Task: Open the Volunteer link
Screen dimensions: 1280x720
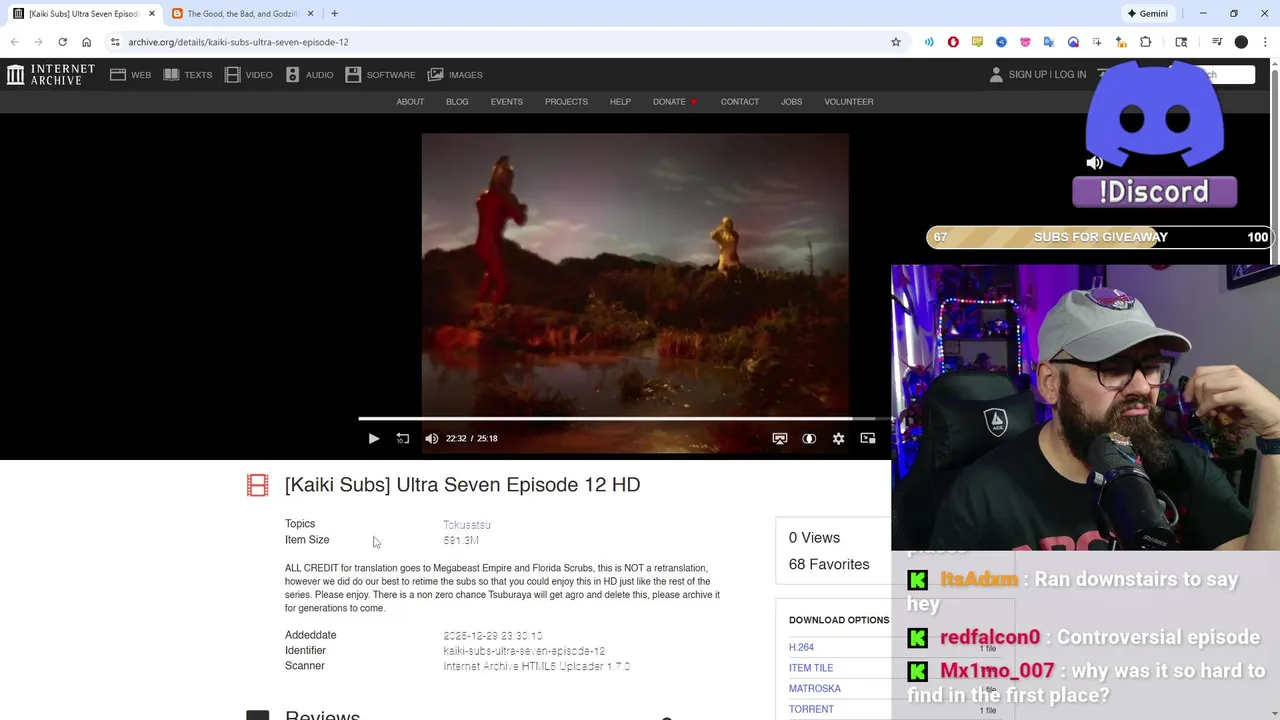Action: click(849, 102)
